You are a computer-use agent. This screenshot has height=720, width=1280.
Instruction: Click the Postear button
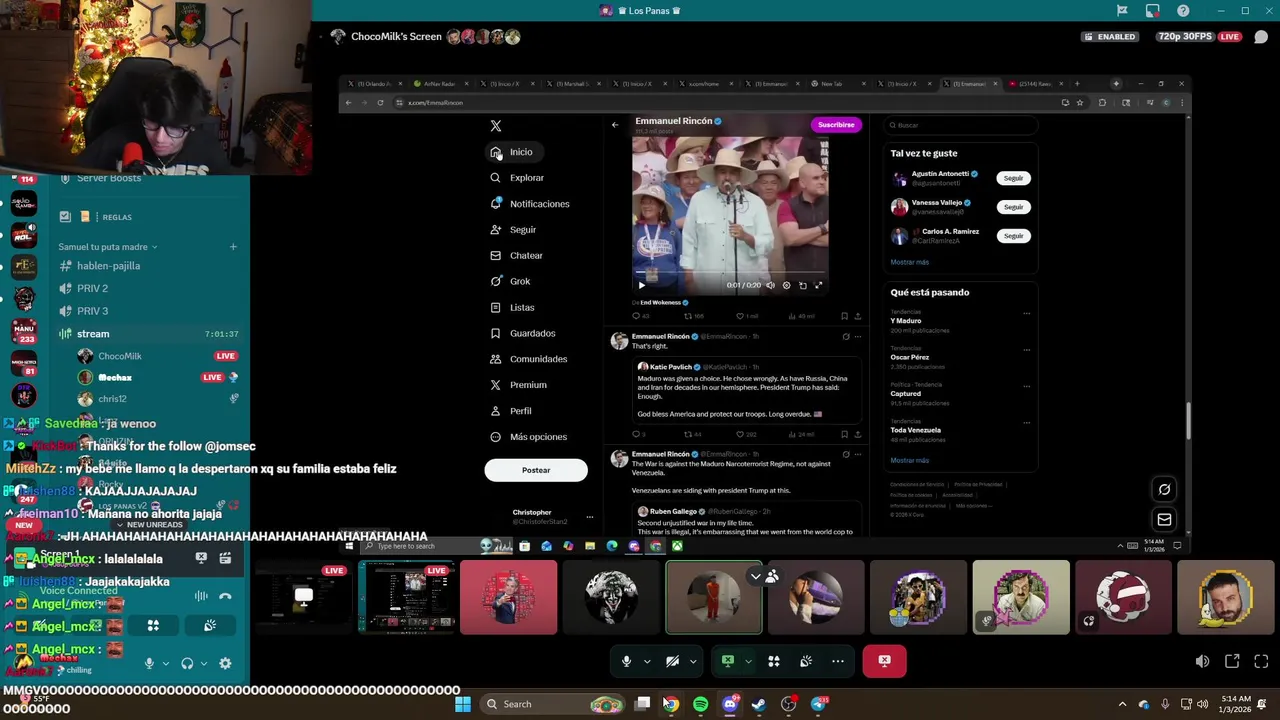point(536,470)
